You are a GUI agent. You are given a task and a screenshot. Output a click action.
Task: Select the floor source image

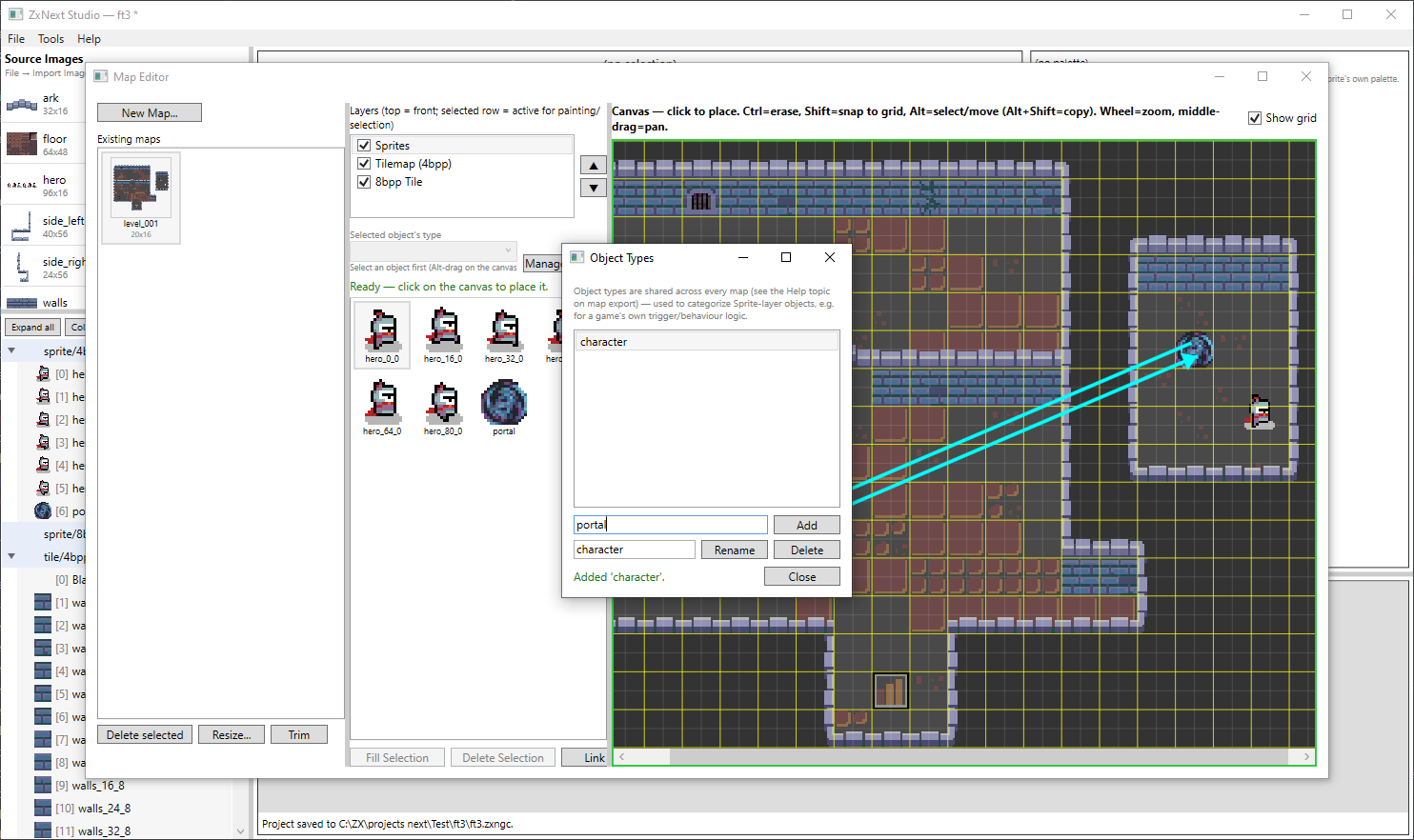(44, 145)
